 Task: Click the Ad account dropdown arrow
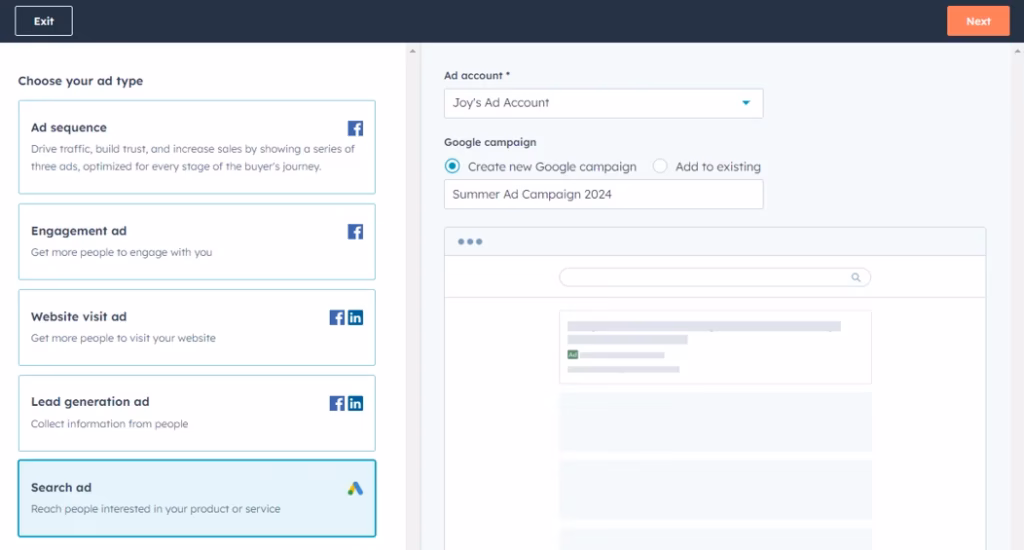746,103
